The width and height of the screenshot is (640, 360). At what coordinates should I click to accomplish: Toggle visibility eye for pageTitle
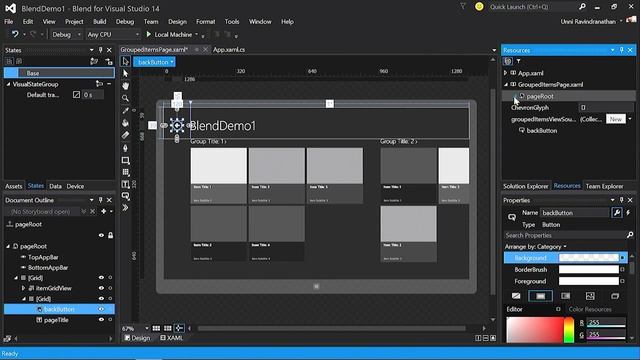point(101,320)
